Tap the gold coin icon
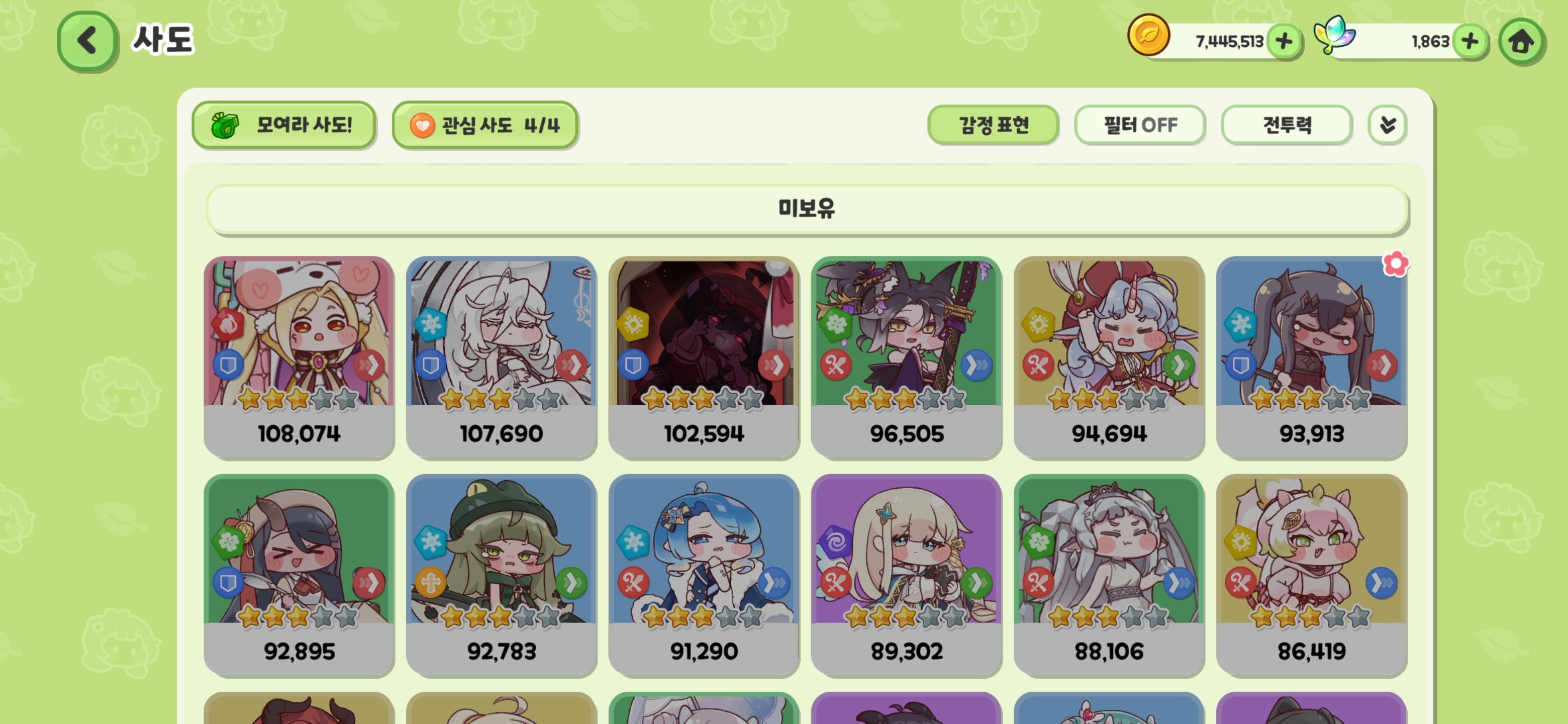 click(1148, 35)
